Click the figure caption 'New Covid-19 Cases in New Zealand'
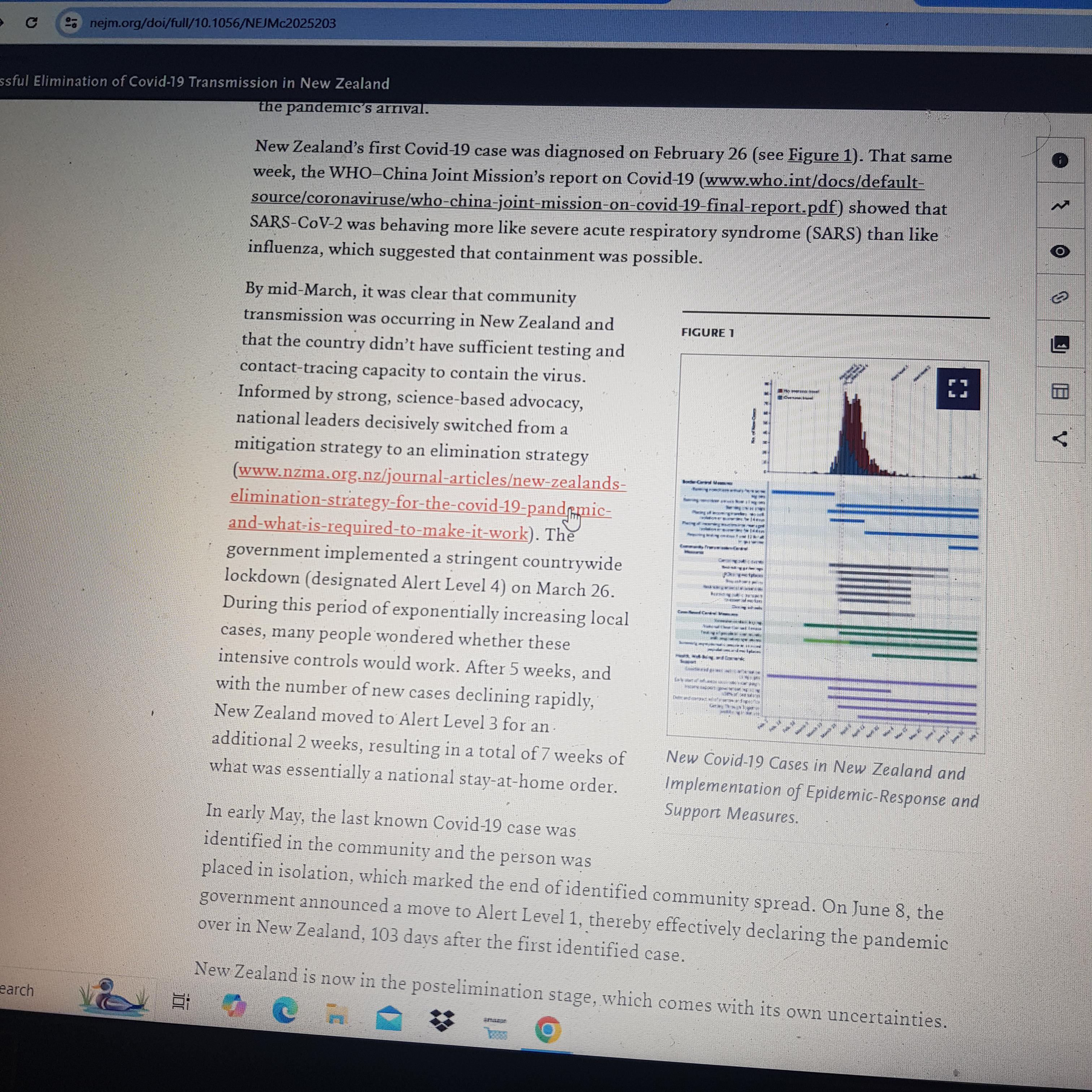Viewport: 1092px width, 1092px height. point(815,765)
